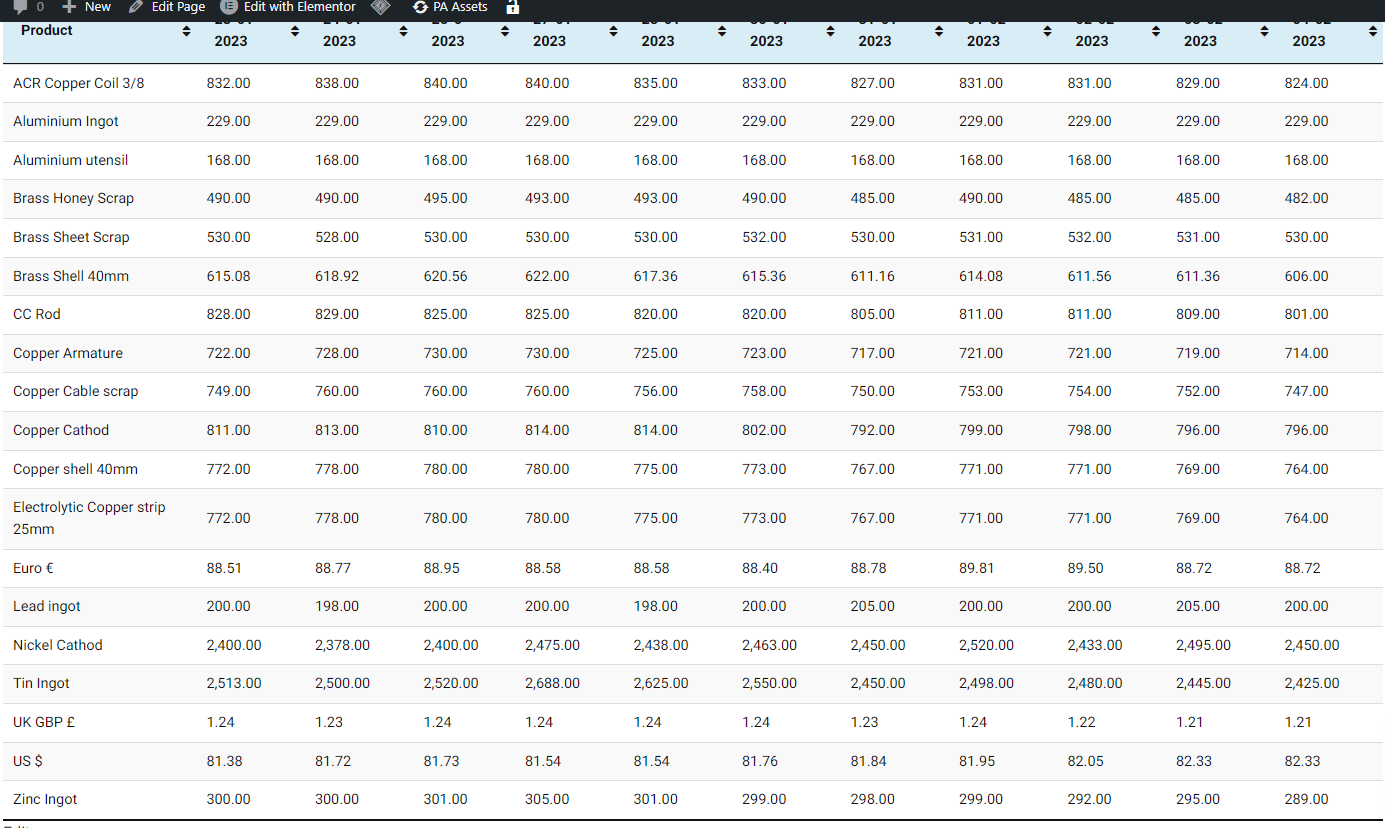
Task: Click the round Elementor logo icon
Action: 228,7
